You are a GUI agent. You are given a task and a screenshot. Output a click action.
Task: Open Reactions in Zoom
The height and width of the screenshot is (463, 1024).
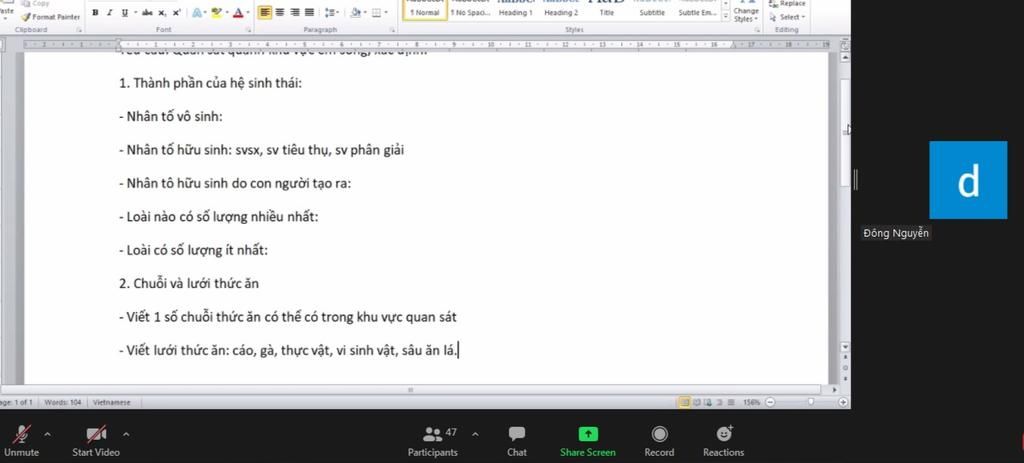(724, 440)
